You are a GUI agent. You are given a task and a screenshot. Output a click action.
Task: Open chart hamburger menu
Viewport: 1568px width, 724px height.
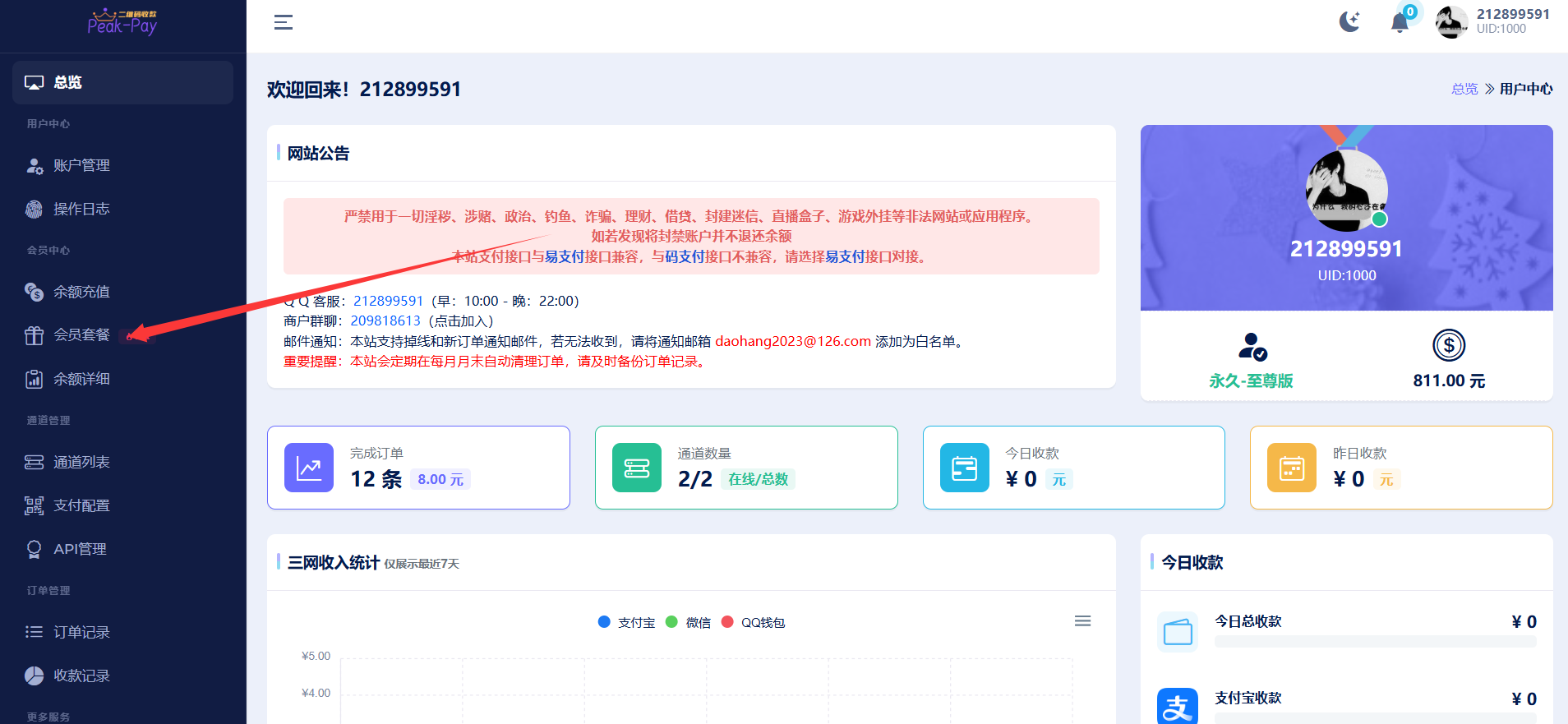click(1083, 621)
